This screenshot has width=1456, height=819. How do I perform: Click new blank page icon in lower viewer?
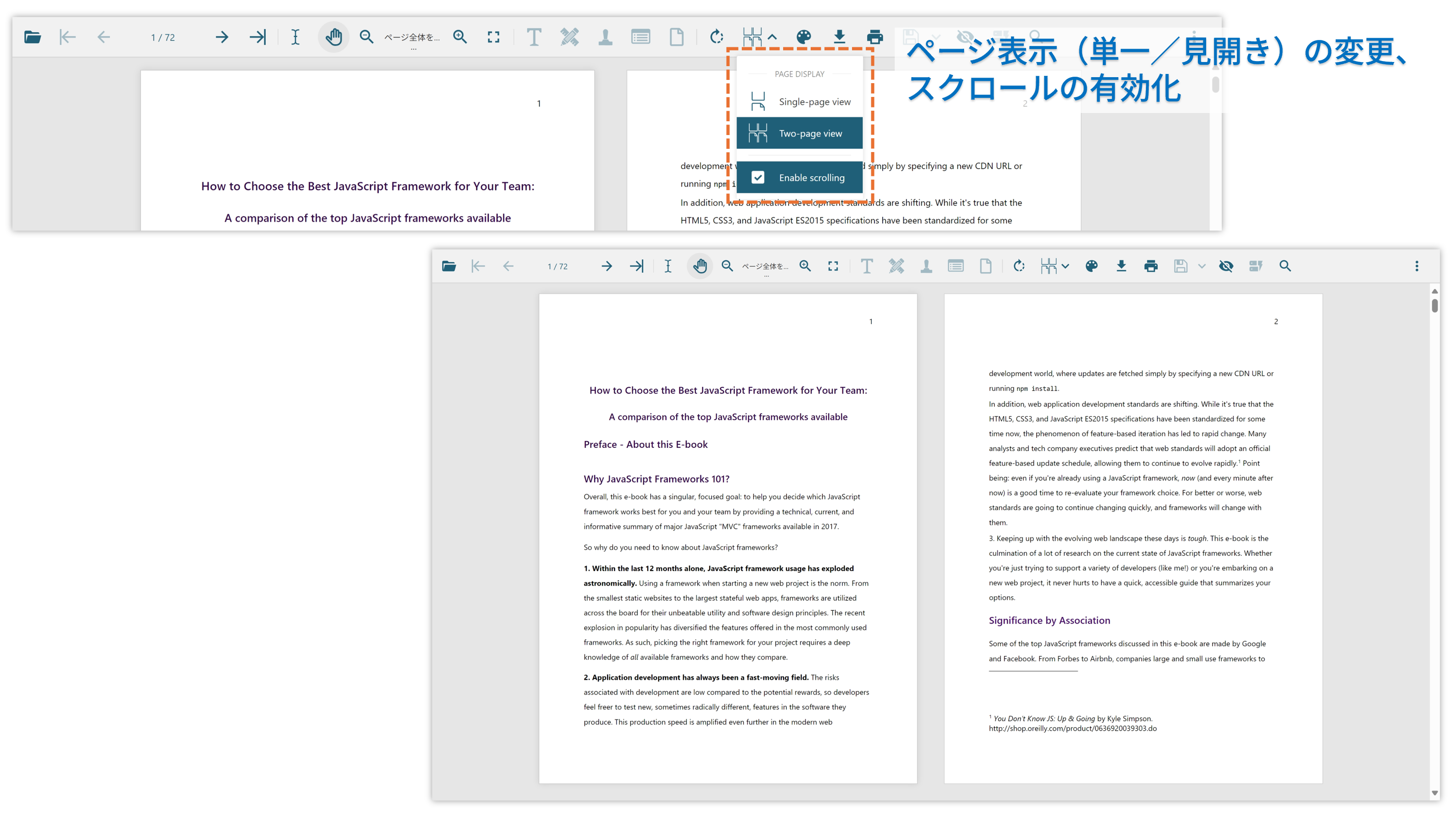[986, 266]
